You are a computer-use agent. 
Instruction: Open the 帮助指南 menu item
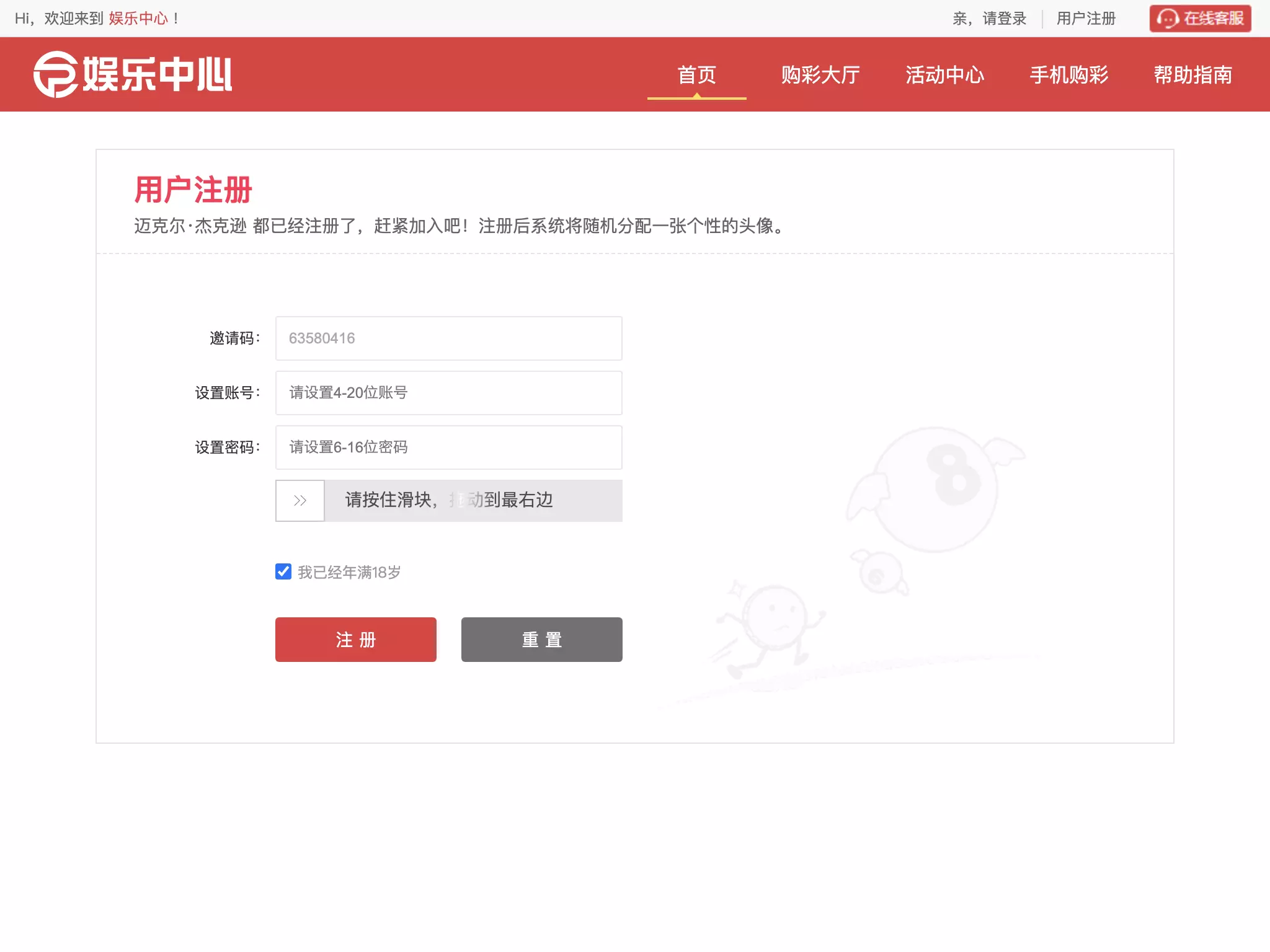coord(1193,75)
